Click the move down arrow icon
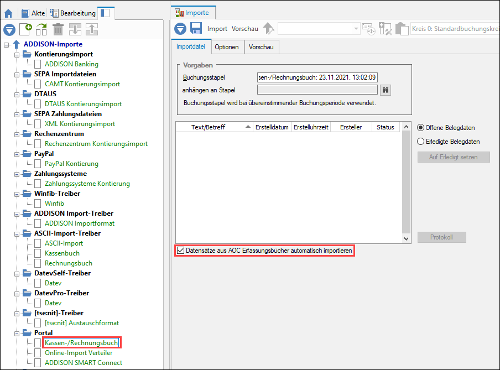Screen dimensions: 500x370 pyautogui.click(x=75, y=29)
